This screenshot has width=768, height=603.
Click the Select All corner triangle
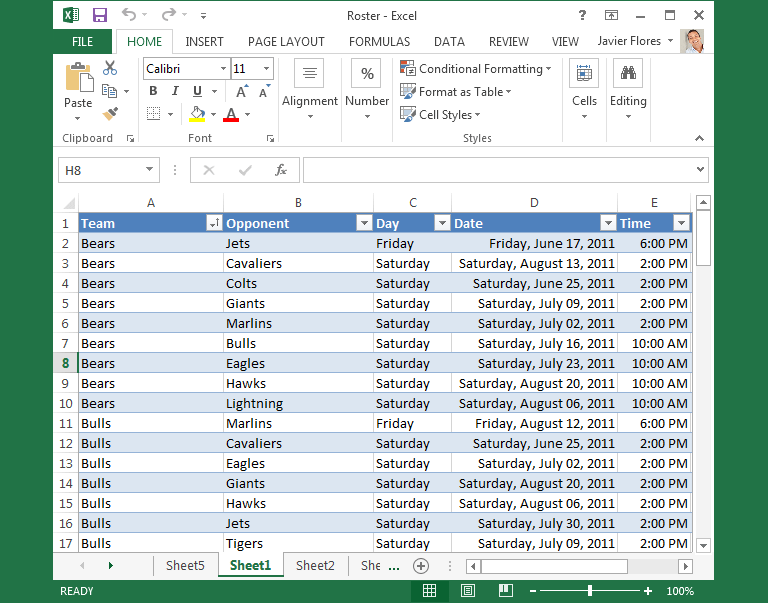tap(69, 203)
